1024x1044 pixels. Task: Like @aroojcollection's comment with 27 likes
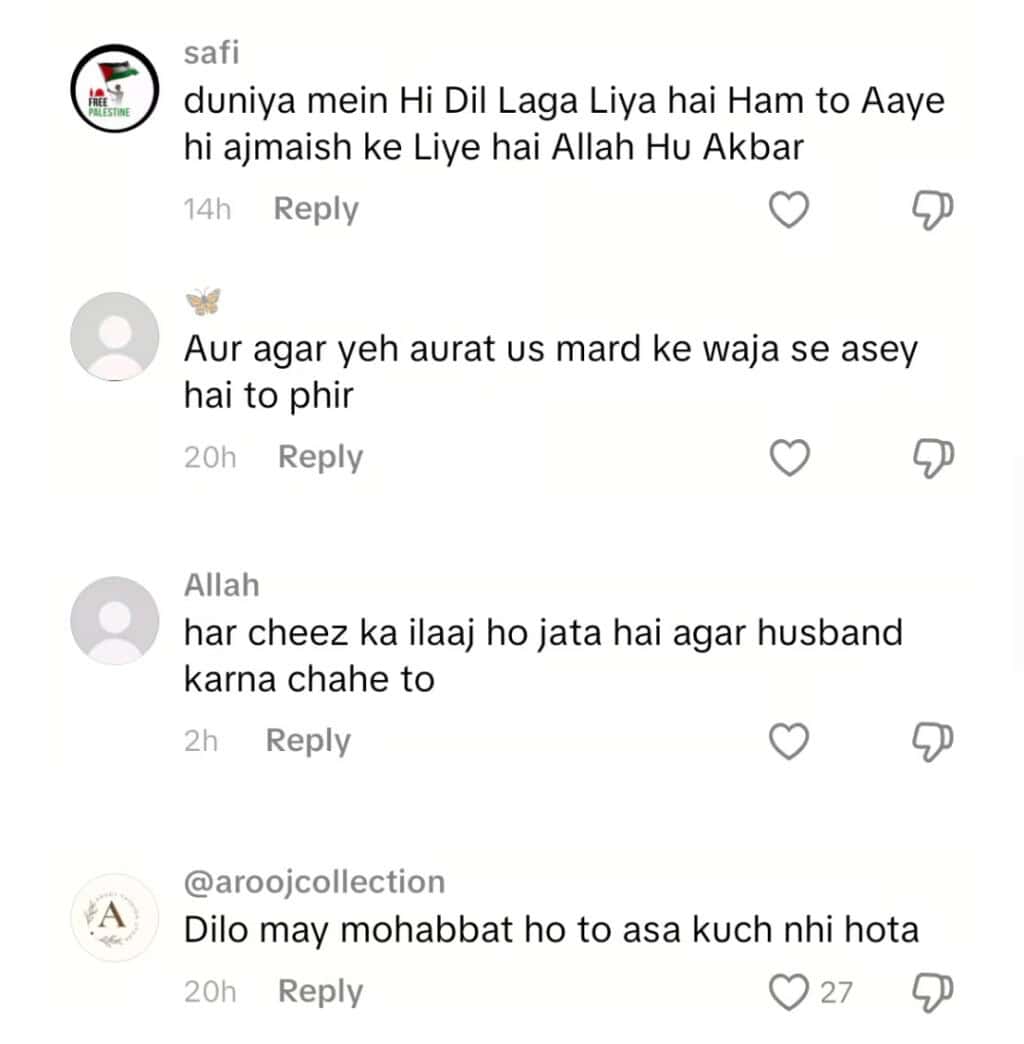point(789,992)
